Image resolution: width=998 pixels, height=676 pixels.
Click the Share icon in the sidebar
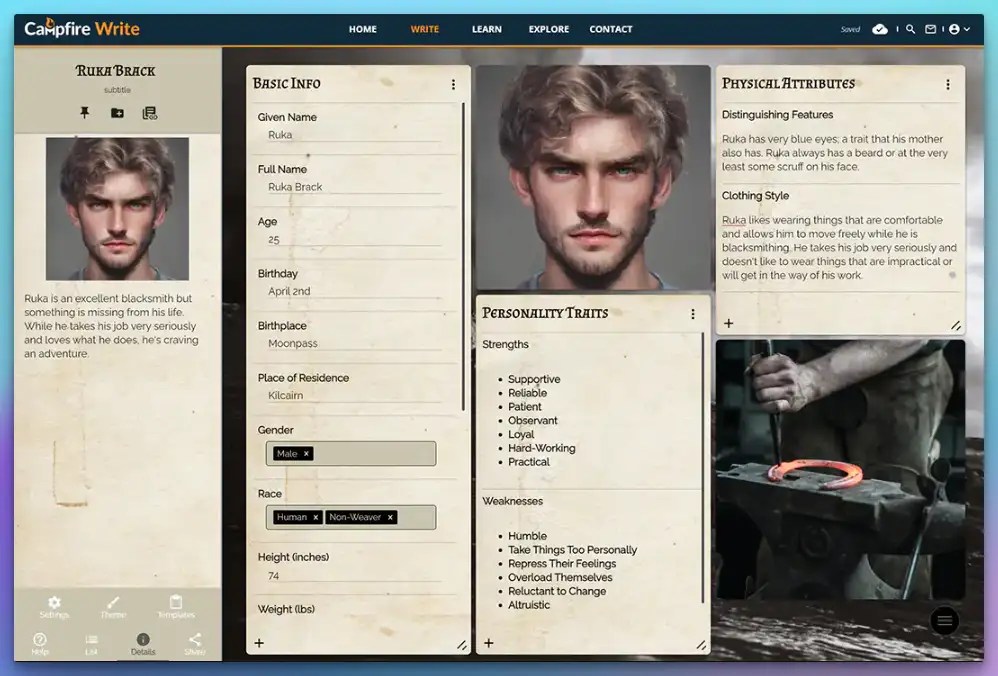195,644
